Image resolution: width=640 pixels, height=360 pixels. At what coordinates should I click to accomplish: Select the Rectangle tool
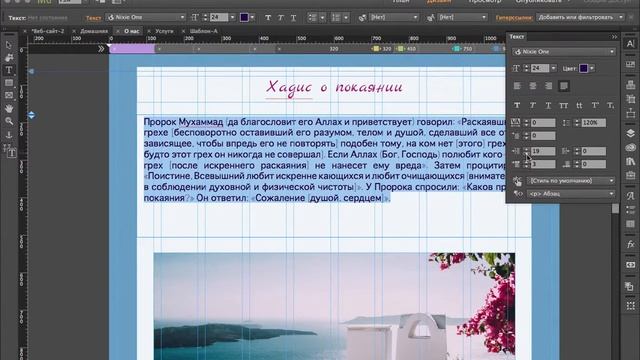9,83
